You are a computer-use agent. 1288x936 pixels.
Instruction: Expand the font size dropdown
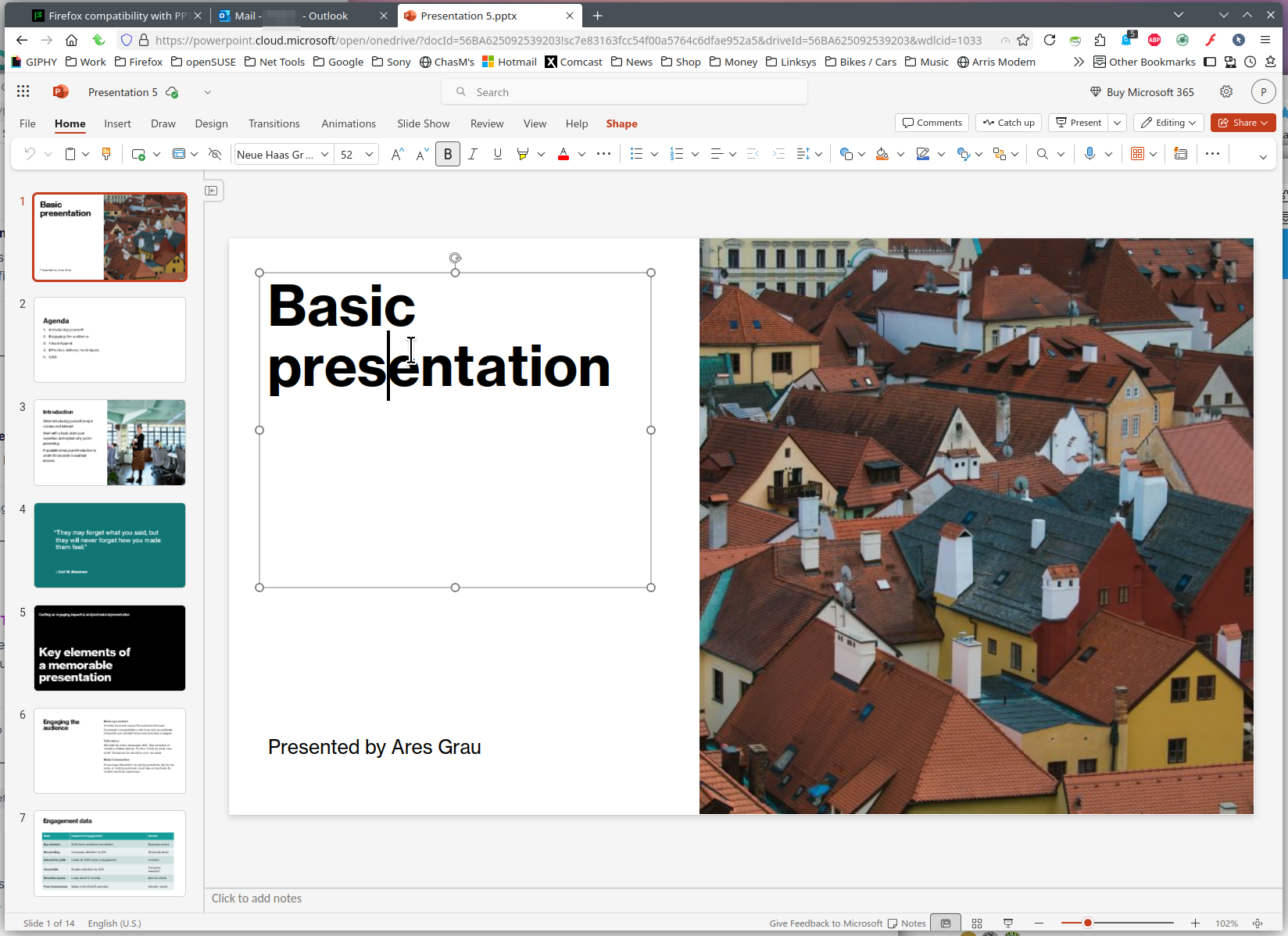(x=369, y=154)
